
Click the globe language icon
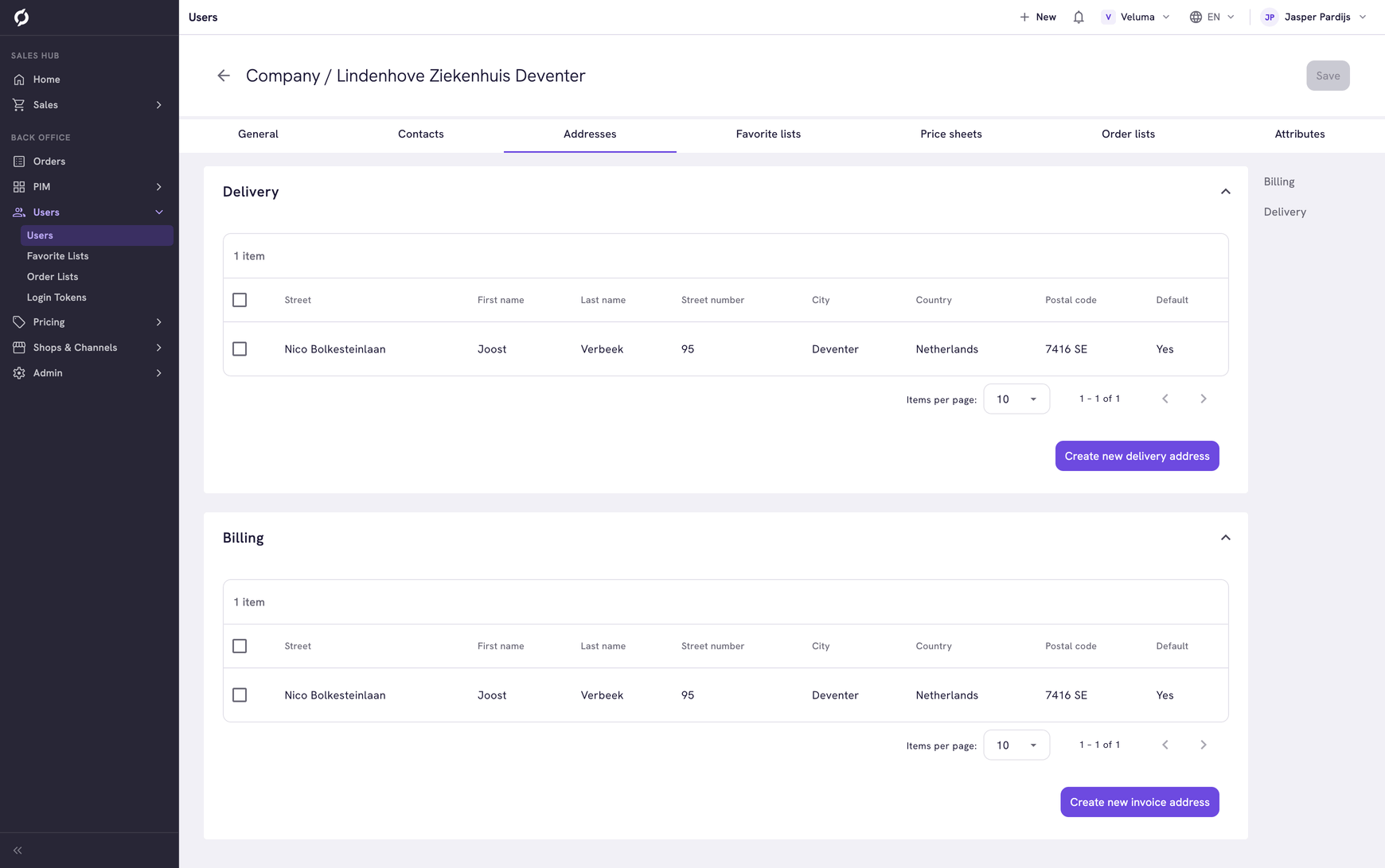tap(1196, 17)
